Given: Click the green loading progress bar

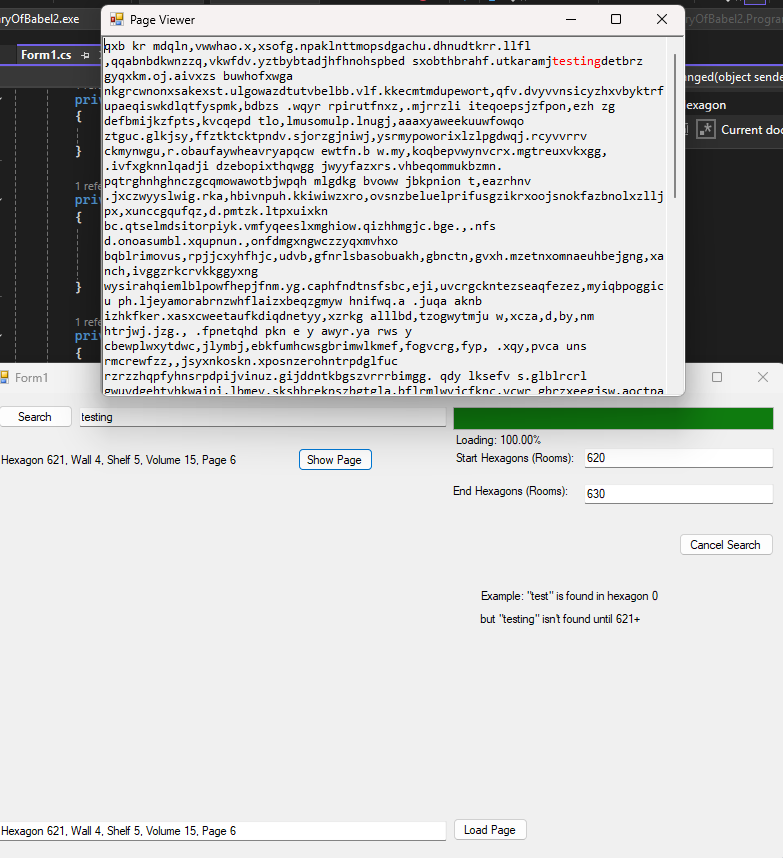Looking at the screenshot, I should click(613, 418).
